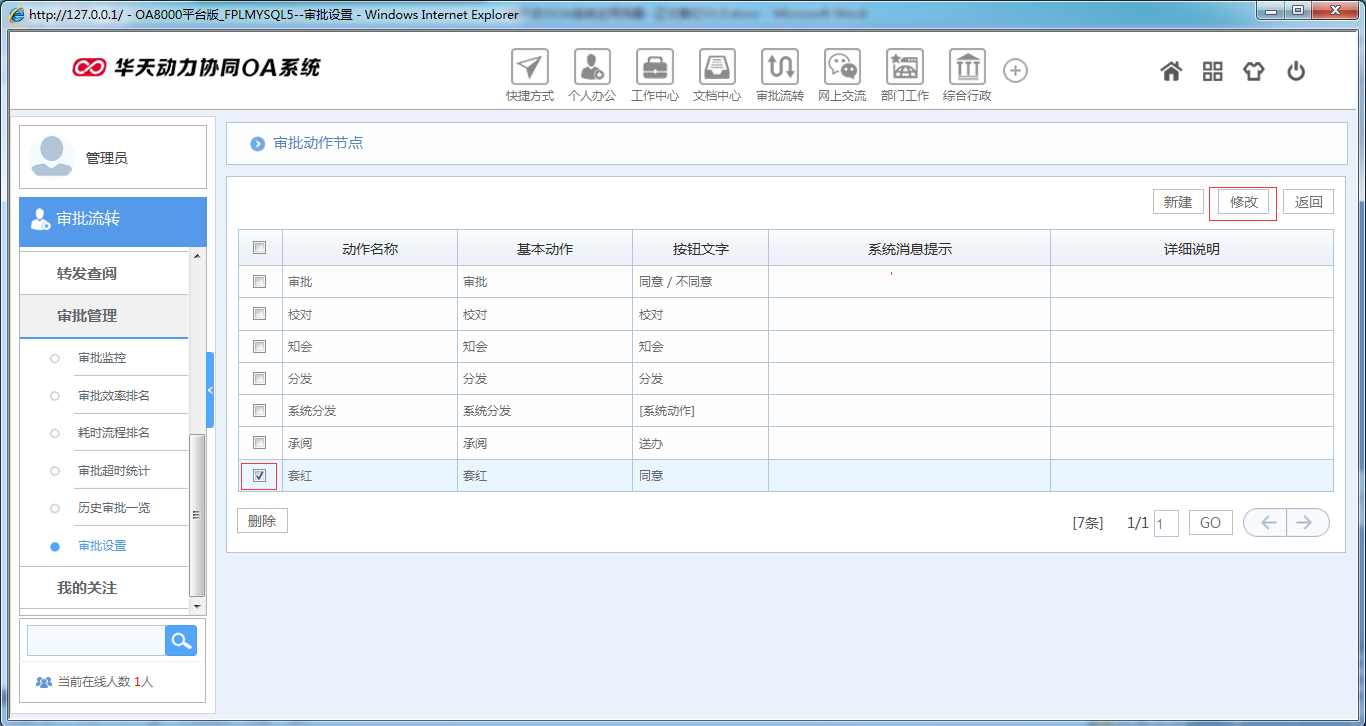Uncheck the 套红 row checkbox

click(x=259, y=476)
